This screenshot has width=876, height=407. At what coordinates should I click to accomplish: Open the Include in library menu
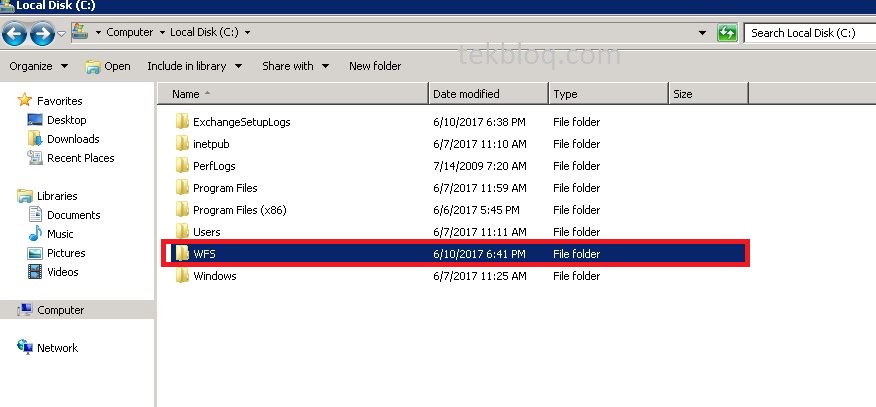pos(194,66)
